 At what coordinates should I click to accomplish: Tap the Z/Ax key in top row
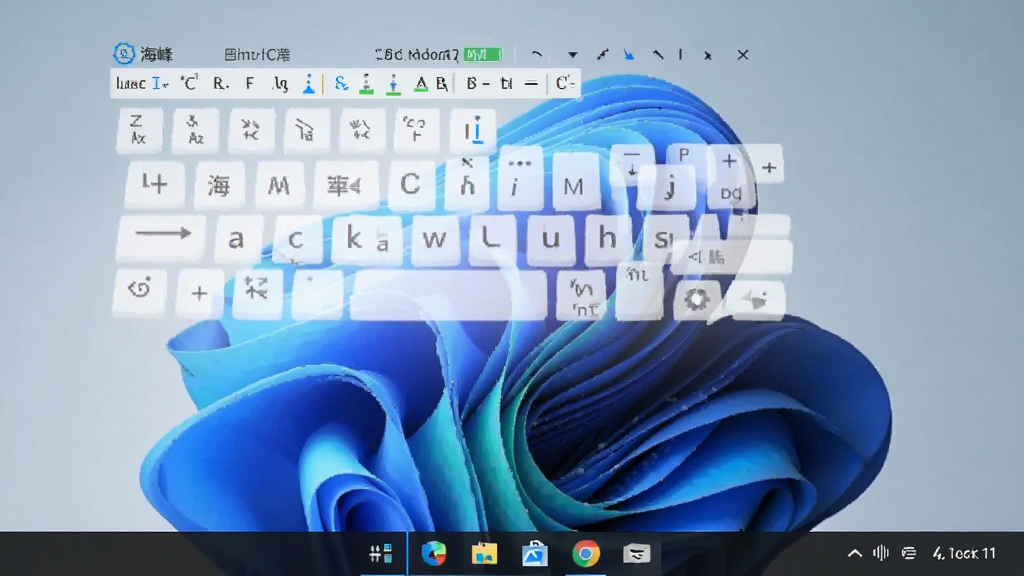(138, 129)
